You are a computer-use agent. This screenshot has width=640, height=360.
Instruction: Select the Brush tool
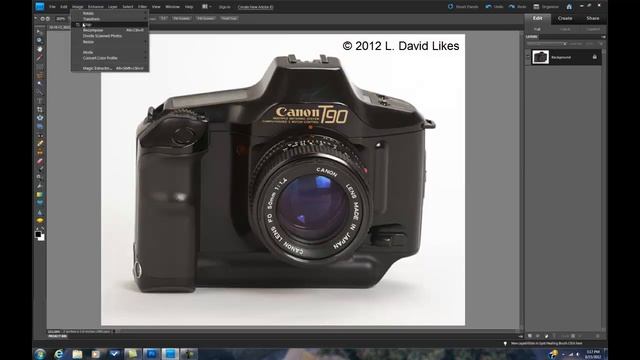click(x=40, y=169)
